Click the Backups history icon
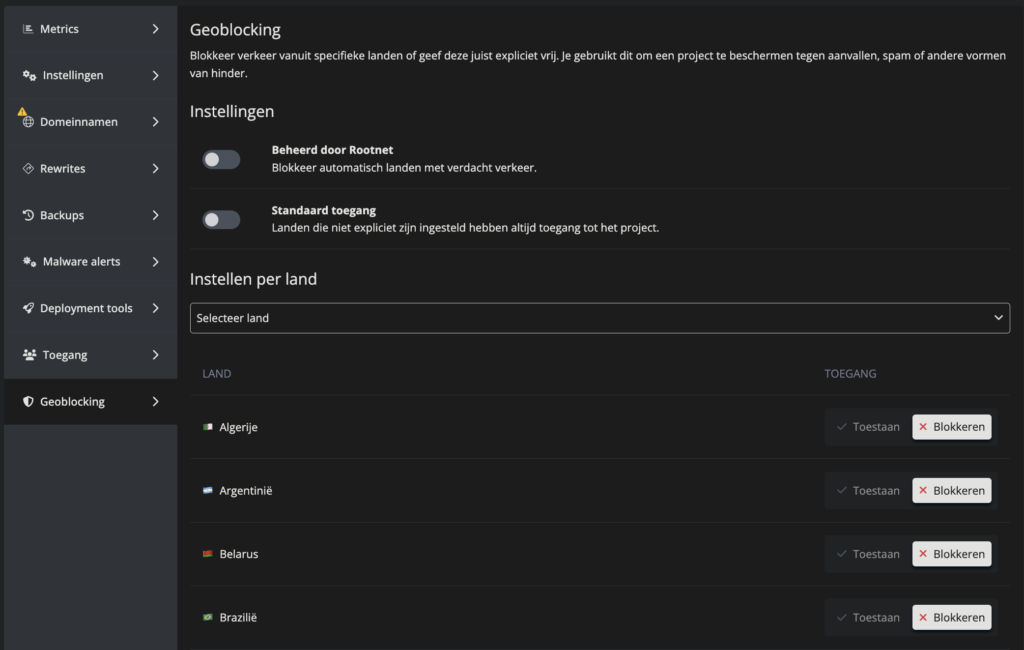Image resolution: width=1024 pixels, height=650 pixels. pos(28,215)
